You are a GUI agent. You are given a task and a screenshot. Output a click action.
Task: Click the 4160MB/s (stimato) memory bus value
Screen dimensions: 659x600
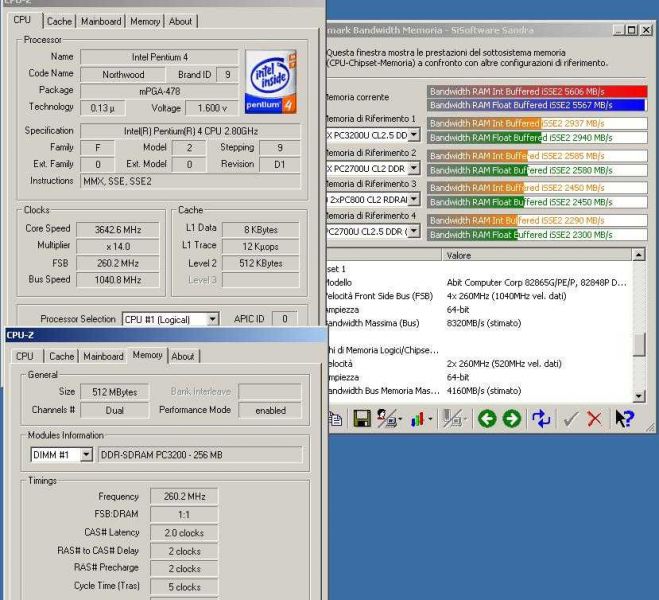coord(484,390)
